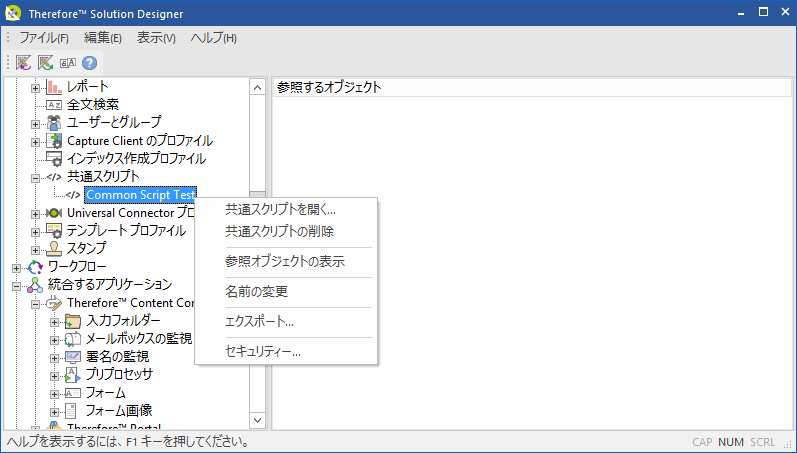Click the NUM status bar indicator
This screenshot has height=453, width=797.
731,442
